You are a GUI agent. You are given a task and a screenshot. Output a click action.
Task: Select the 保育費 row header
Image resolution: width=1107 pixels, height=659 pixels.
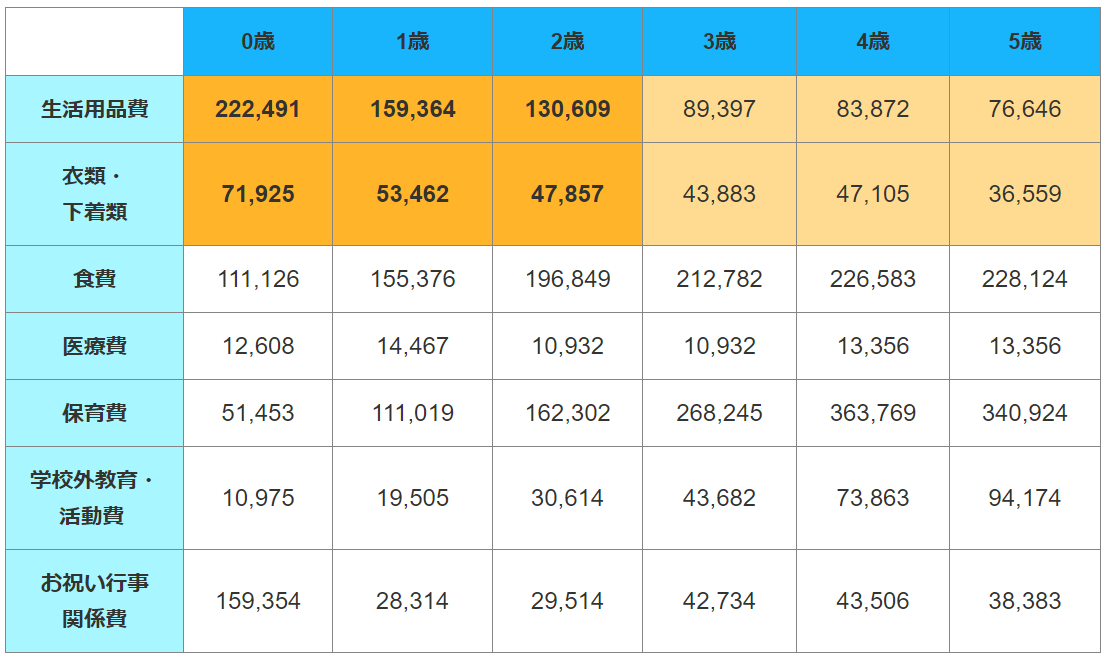(95, 413)
